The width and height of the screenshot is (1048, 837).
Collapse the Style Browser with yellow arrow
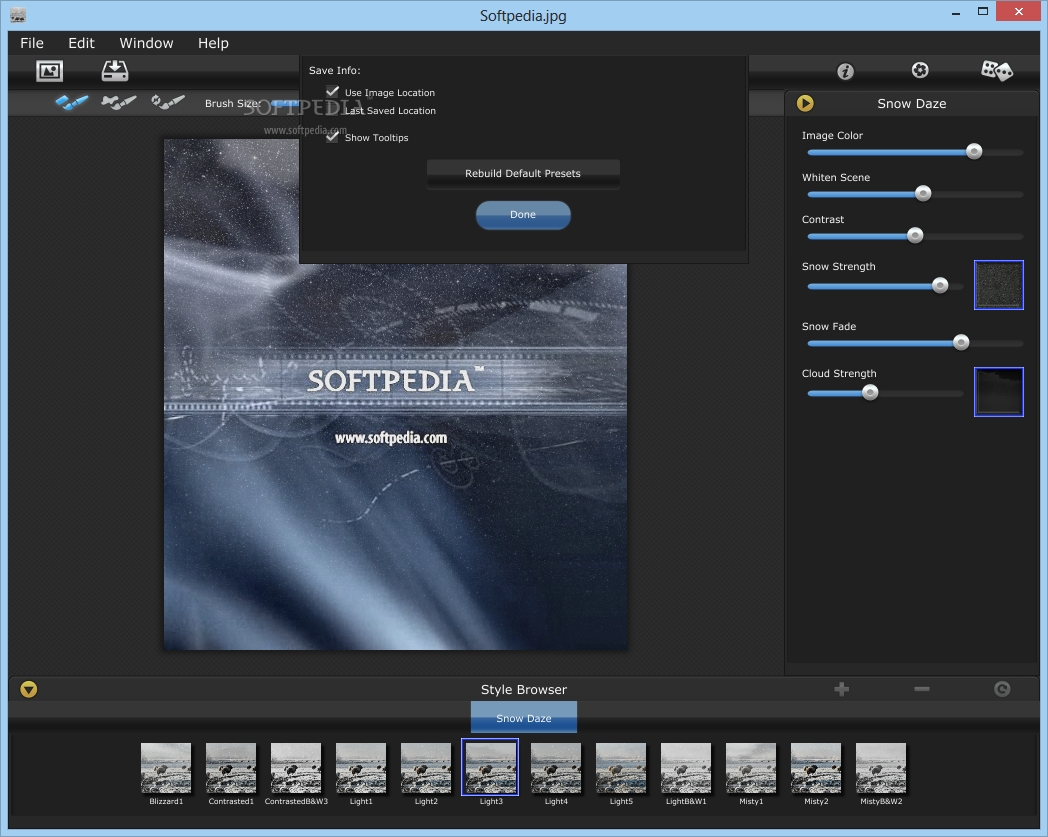click(29, 689)
